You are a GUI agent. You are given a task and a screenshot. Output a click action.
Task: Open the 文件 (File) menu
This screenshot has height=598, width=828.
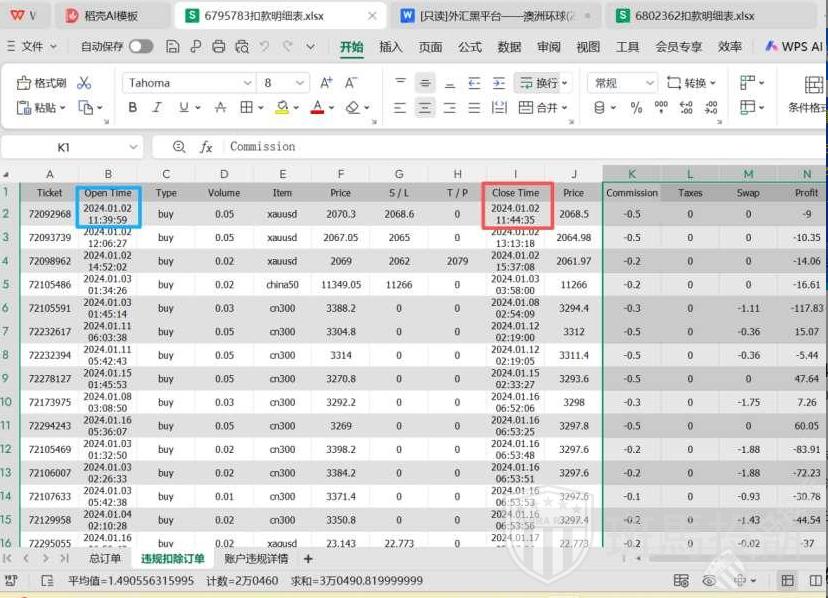pos(33,47)
